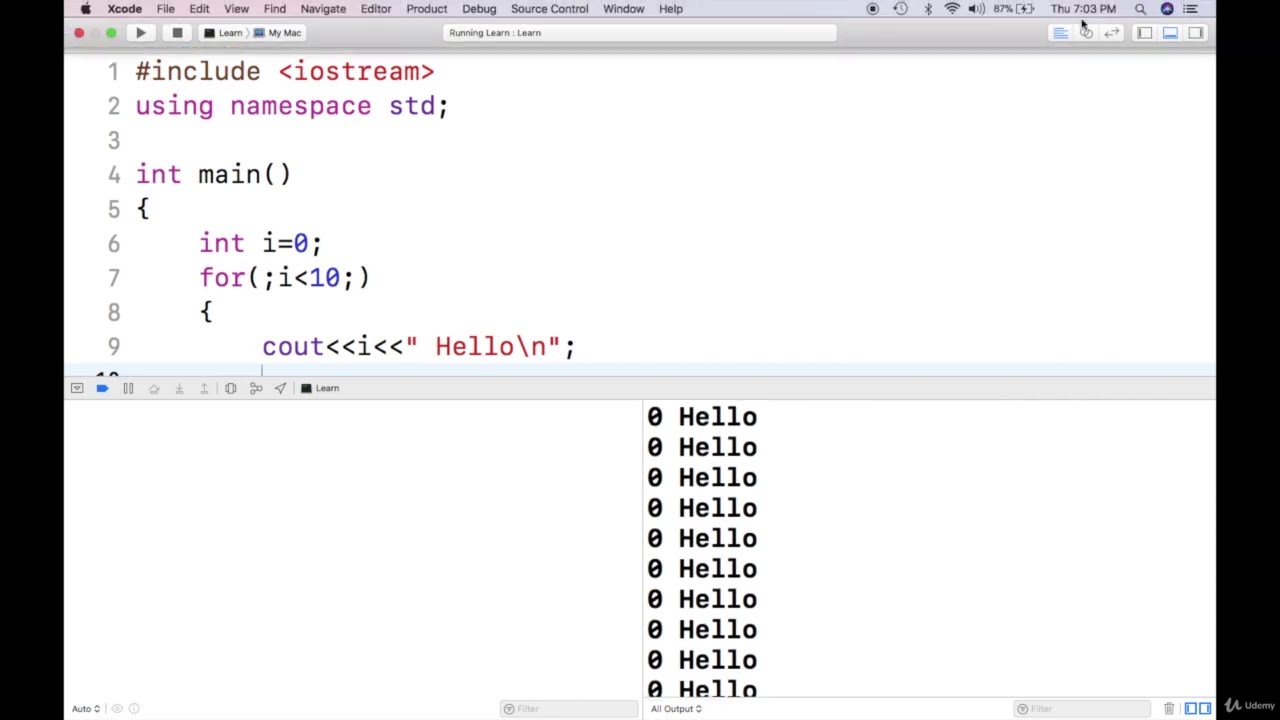
Task: Hide the debug area toggle icon
Action: click(77, 388)
